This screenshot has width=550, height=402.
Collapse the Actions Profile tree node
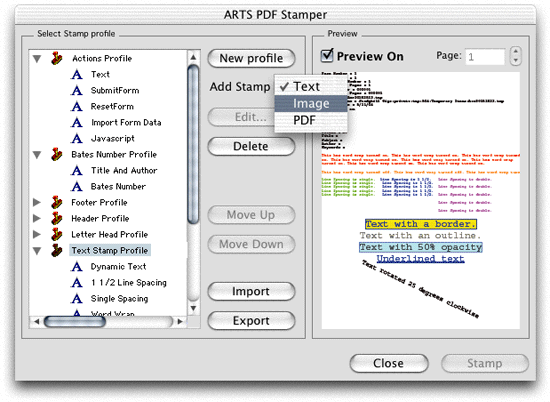(x=37, y=59)
